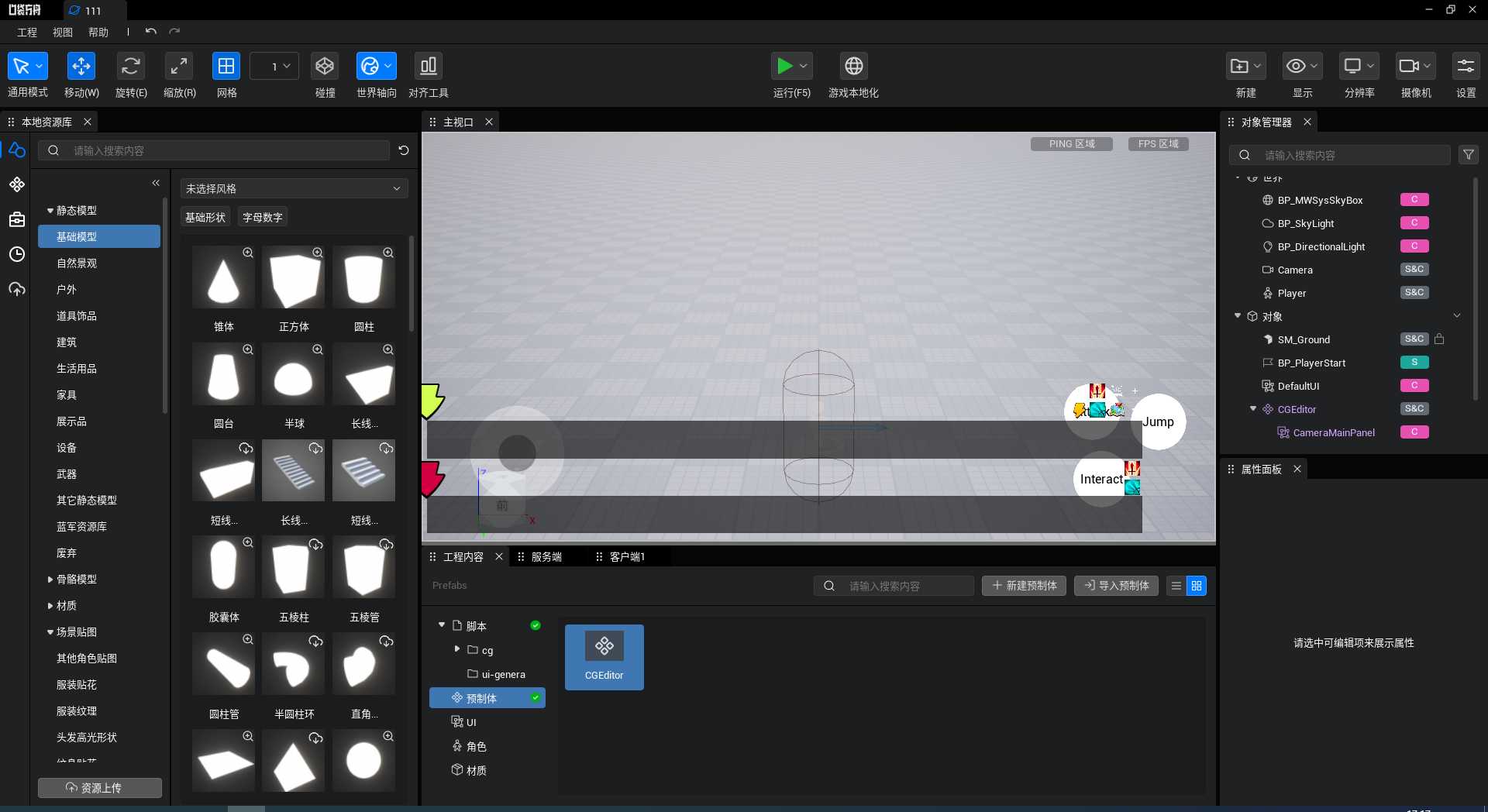
Task: Select the 半球 hemisphere model thumbnail
Action: tap(294, 374)
